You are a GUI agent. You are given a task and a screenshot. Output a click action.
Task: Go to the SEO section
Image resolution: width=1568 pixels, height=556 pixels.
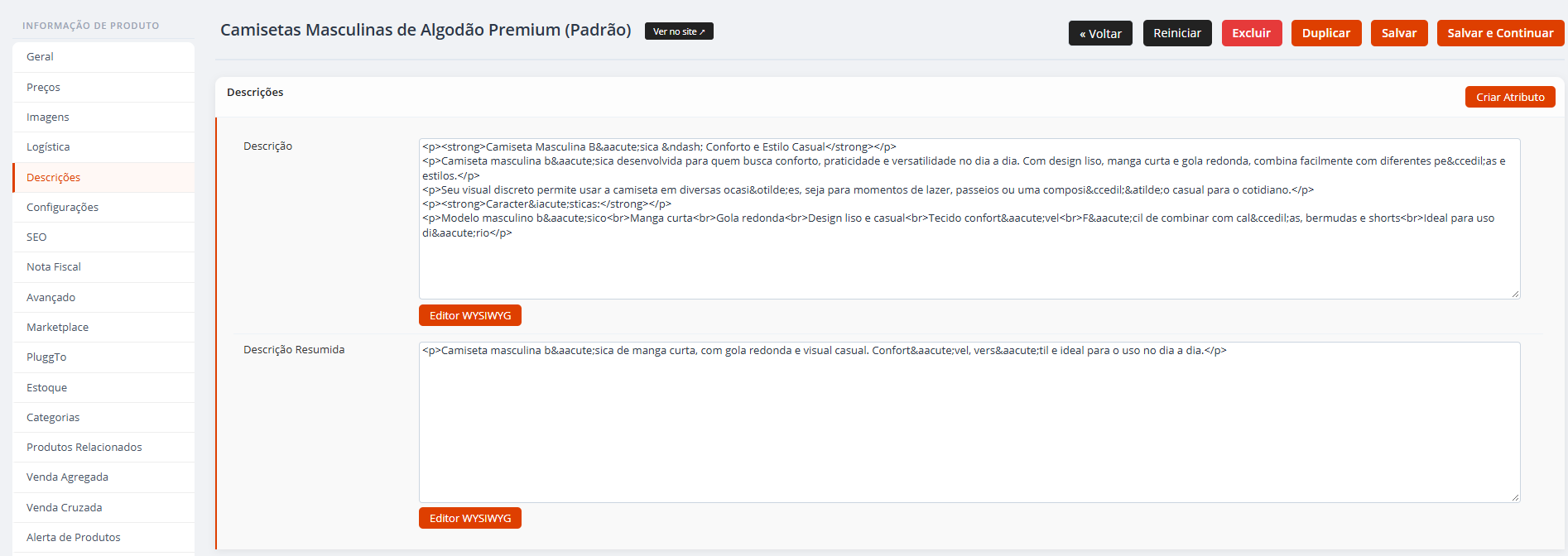[103, 237]
